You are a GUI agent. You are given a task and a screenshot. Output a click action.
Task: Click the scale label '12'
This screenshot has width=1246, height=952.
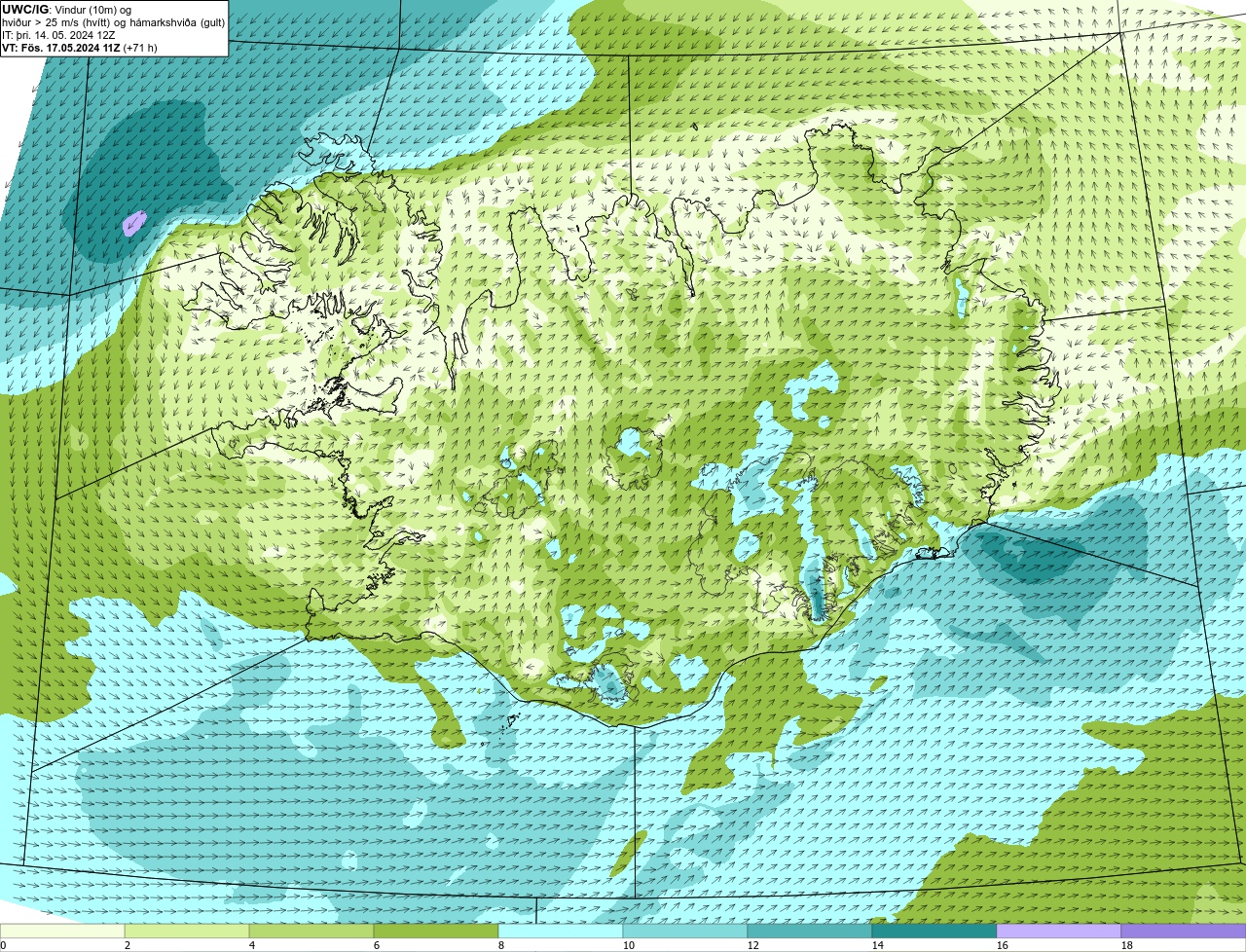[x=753, y=945]
